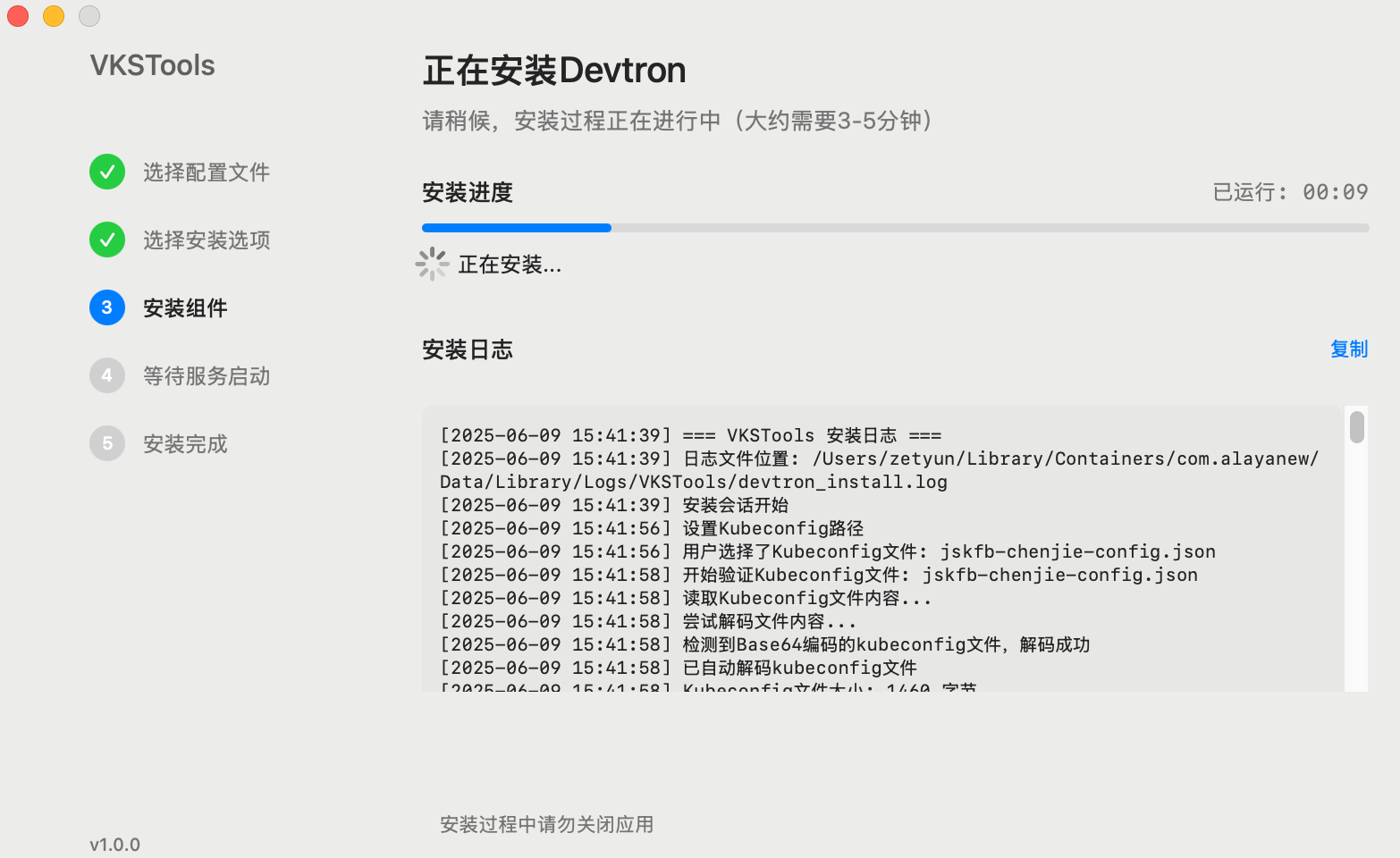The height and width of the screenshot is (858, 1400).
Task: Click the gray step 4 circle icon
Action: pos(107,375)
